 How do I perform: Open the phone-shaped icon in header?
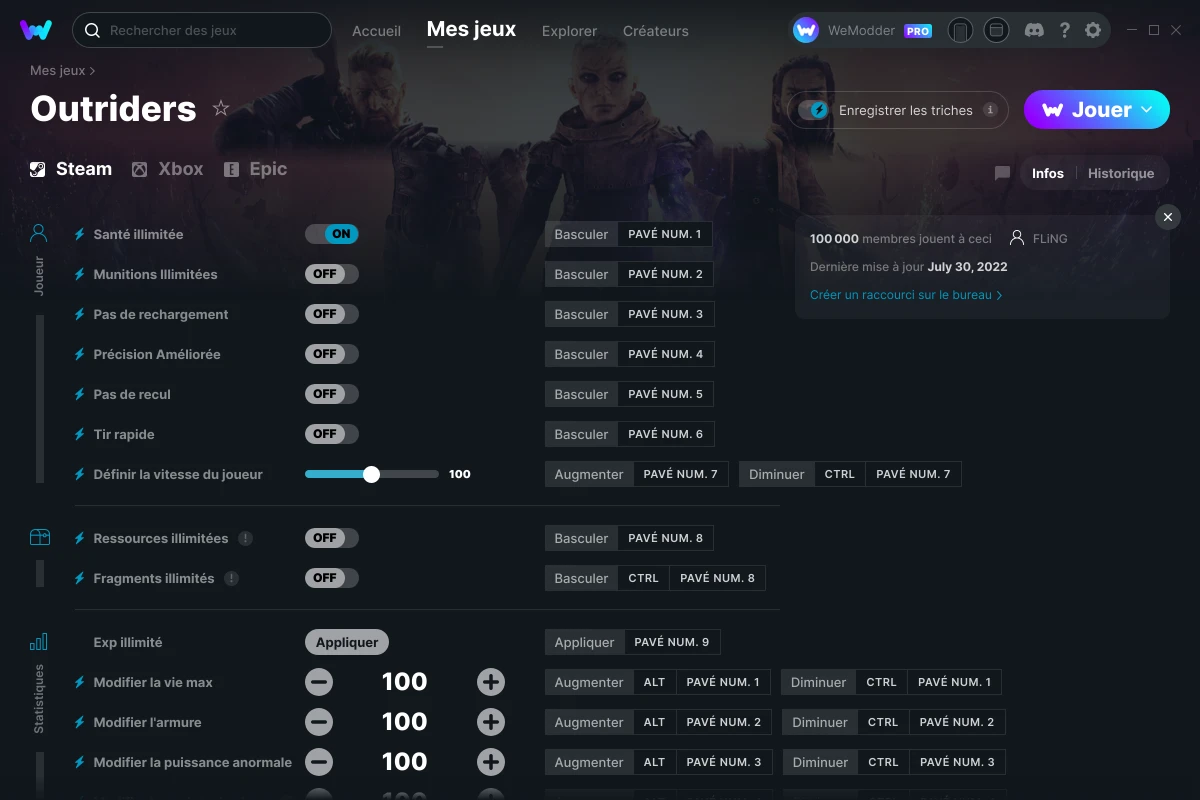click(960, 30)
